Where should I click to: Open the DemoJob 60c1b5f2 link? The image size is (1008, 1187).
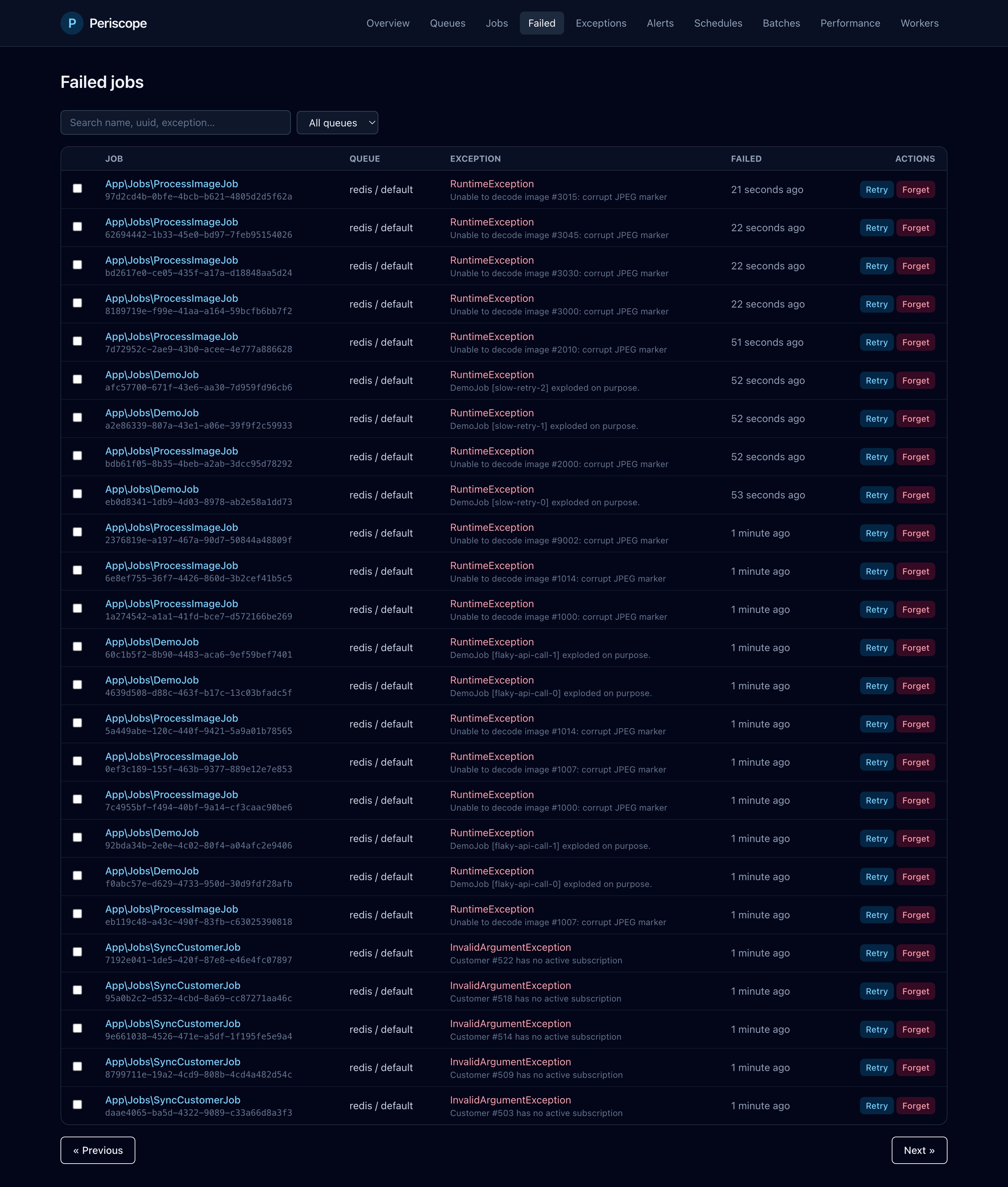(x=152, y=642)
